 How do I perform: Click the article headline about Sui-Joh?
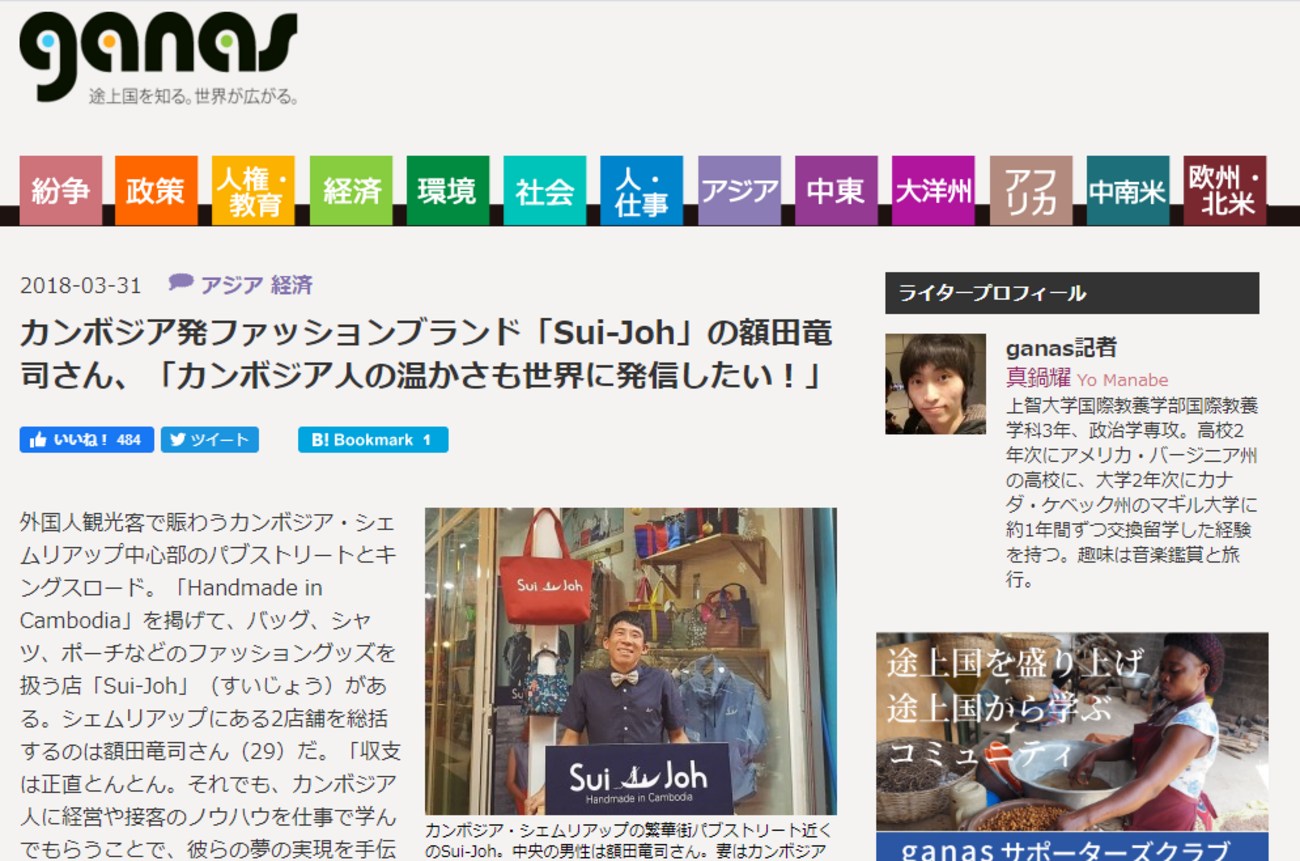tap(426, 354)
